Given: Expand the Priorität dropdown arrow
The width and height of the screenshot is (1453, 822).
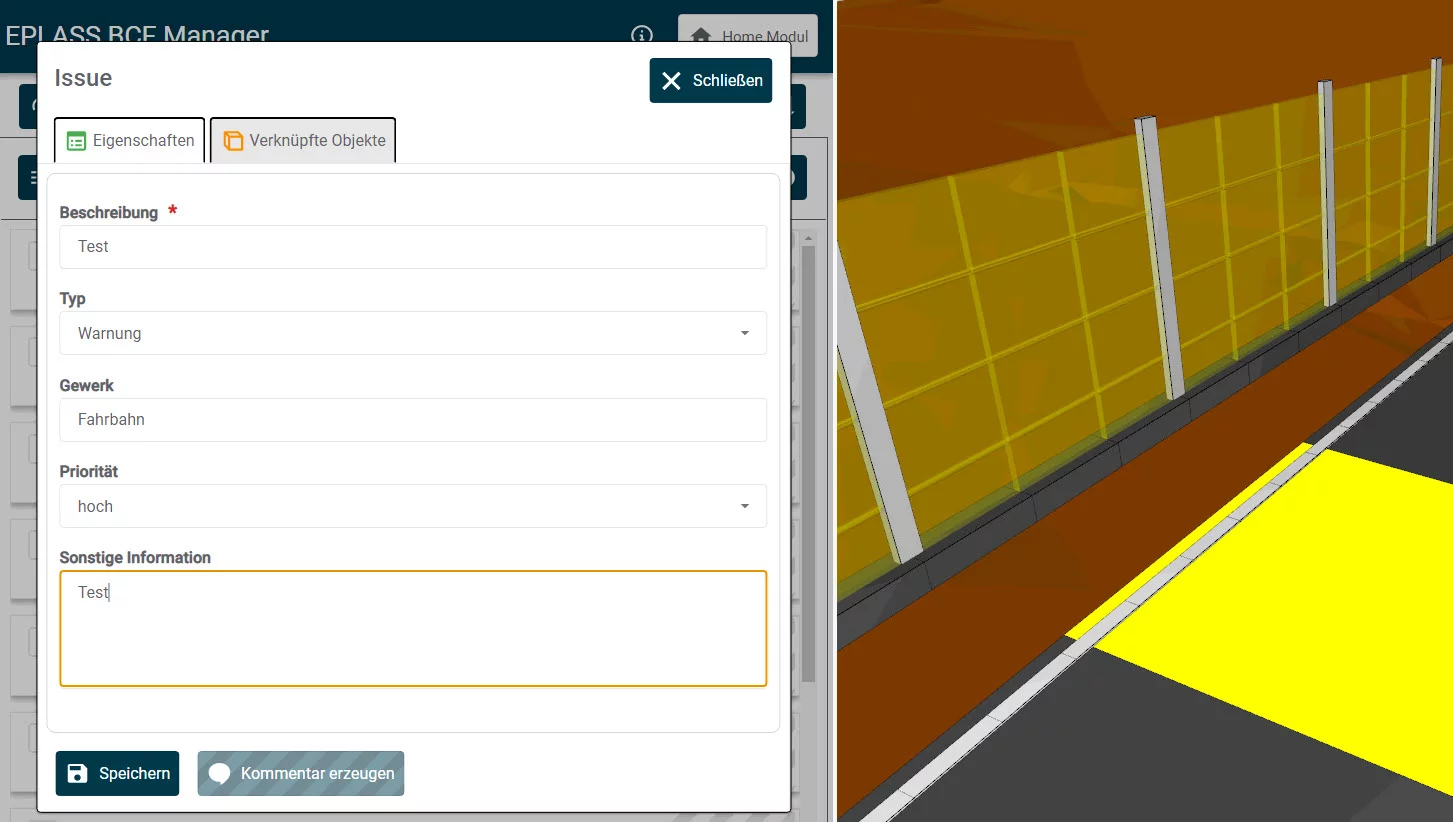Looking at the screenshot, I should 744,506.
